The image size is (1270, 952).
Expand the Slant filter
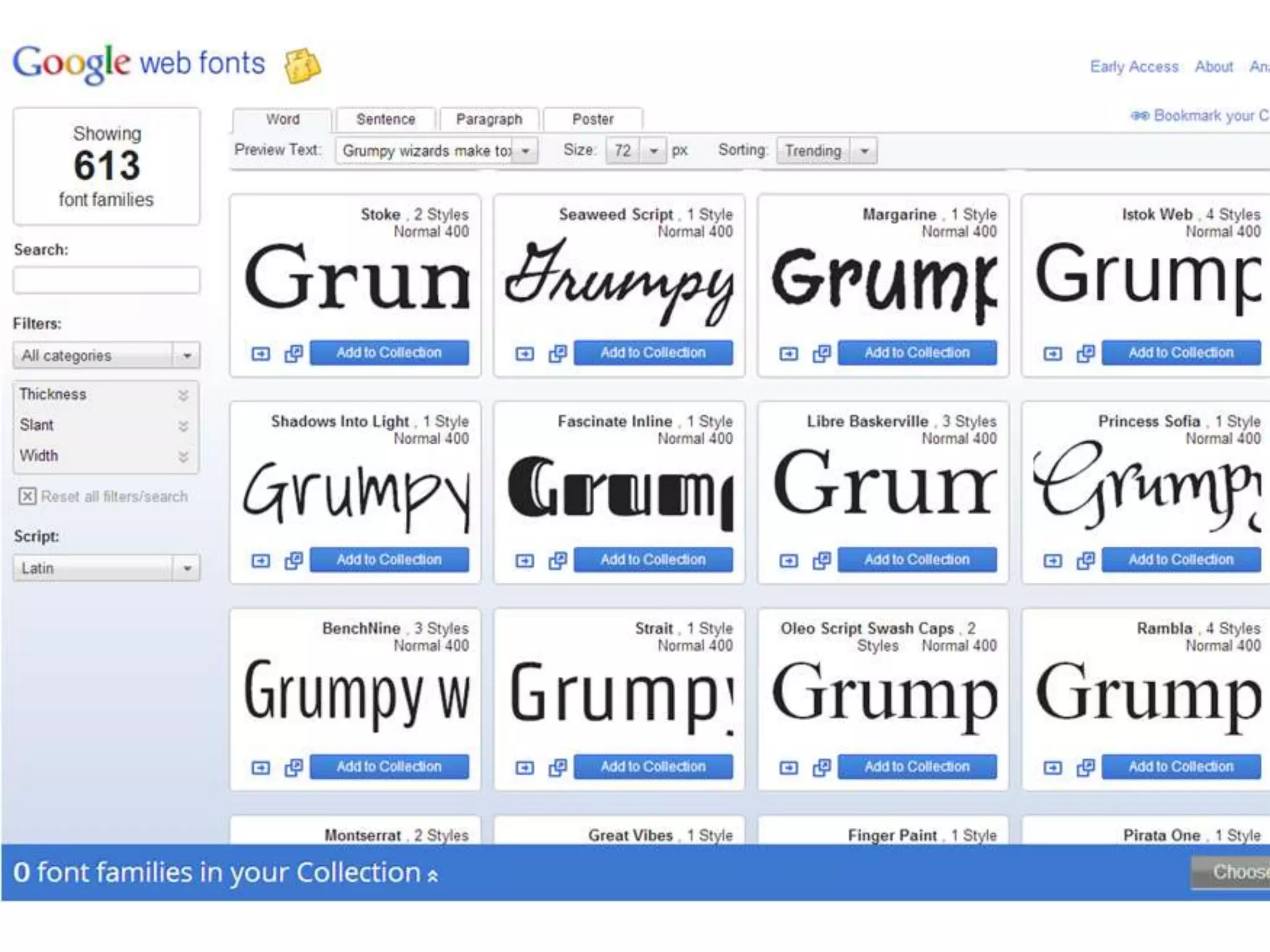coord(183,426)
